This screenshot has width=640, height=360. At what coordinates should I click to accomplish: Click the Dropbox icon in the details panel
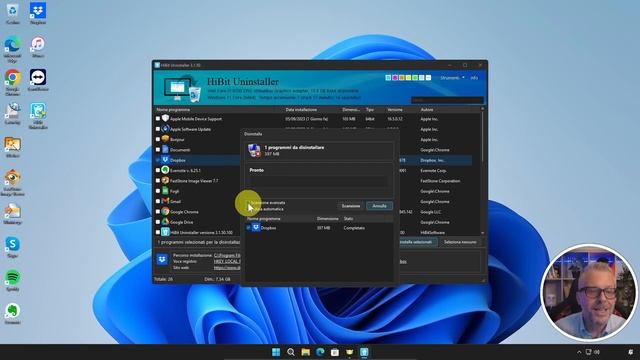pos(162,260)
